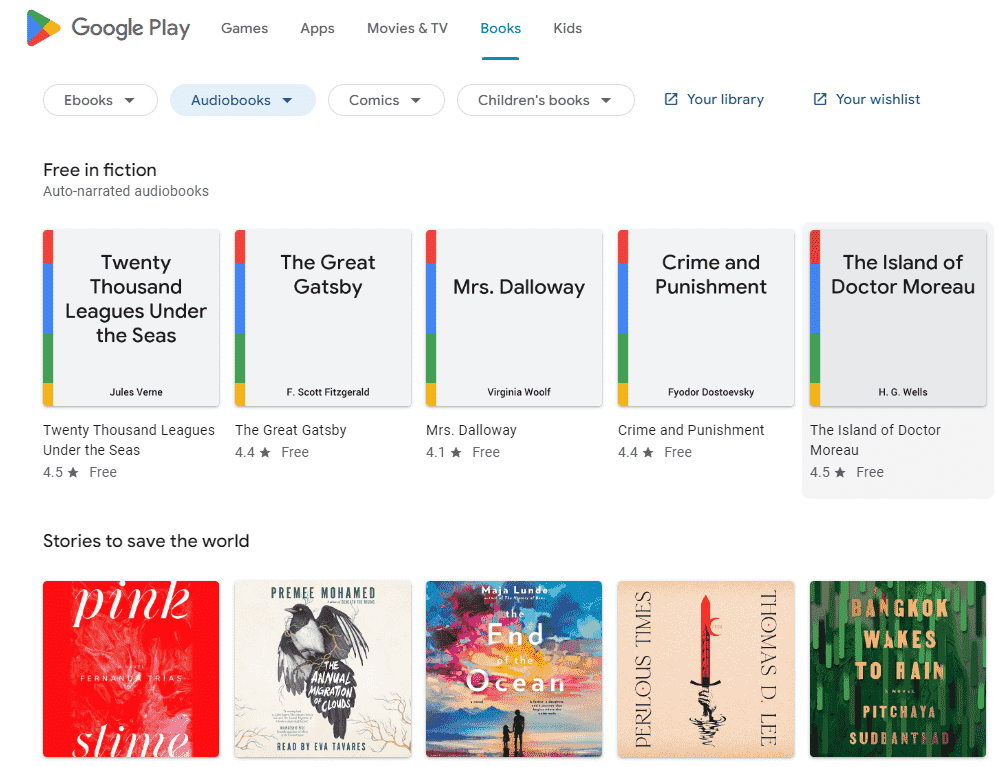Expand the Ebooks dropdown

(101, 100)
